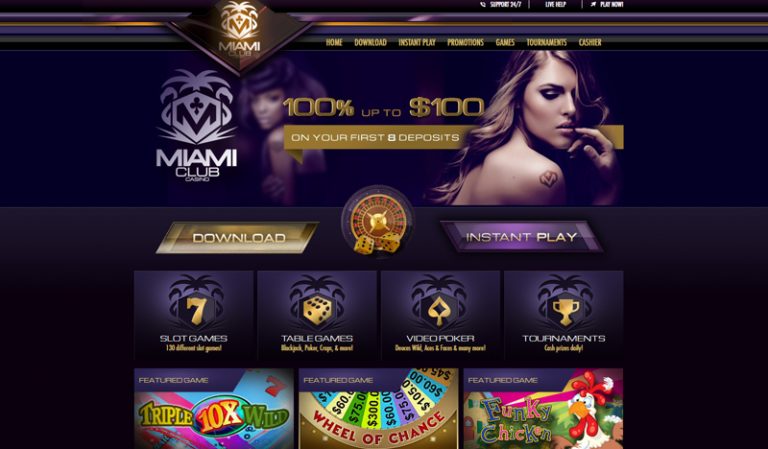This screenshot has height=449, width=768.
Task: Click the purple Instant Play button
Action: 521,237
